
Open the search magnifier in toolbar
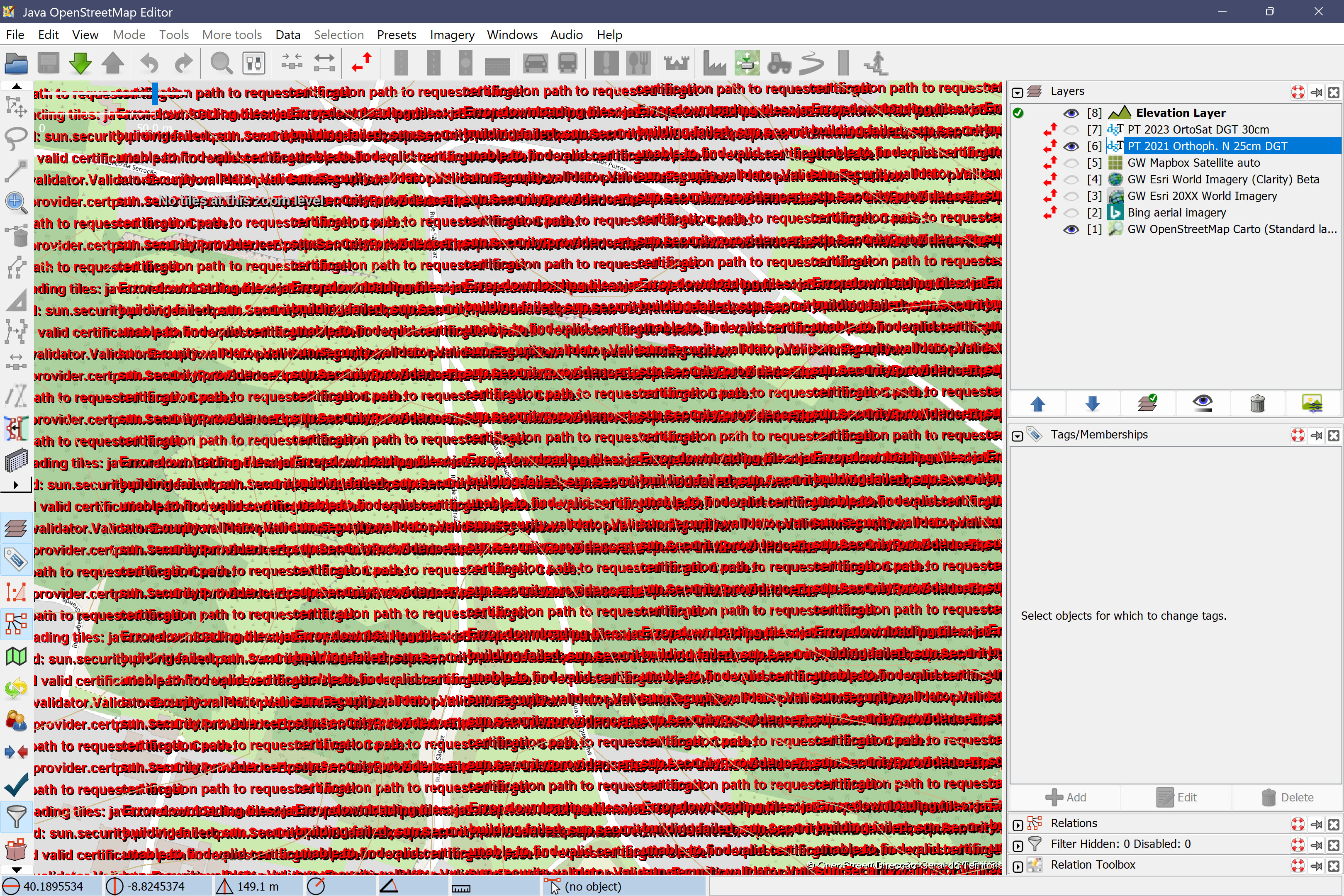pyautogui.click(x=221, y=63)
